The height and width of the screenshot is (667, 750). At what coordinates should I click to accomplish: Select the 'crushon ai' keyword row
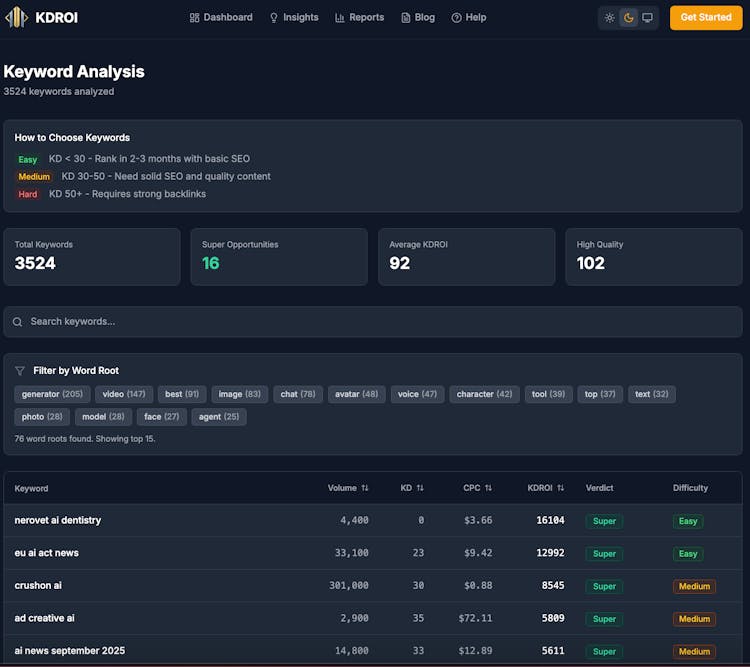(x=38, y=586)
